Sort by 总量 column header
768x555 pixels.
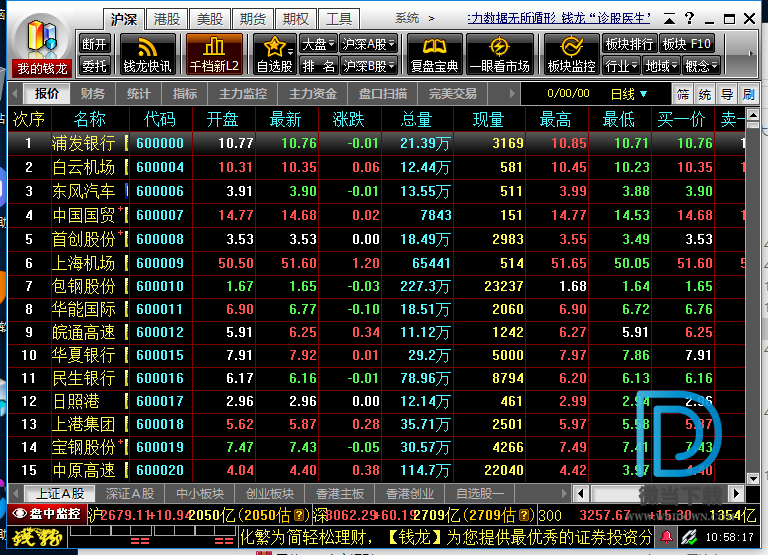point(416,119)
